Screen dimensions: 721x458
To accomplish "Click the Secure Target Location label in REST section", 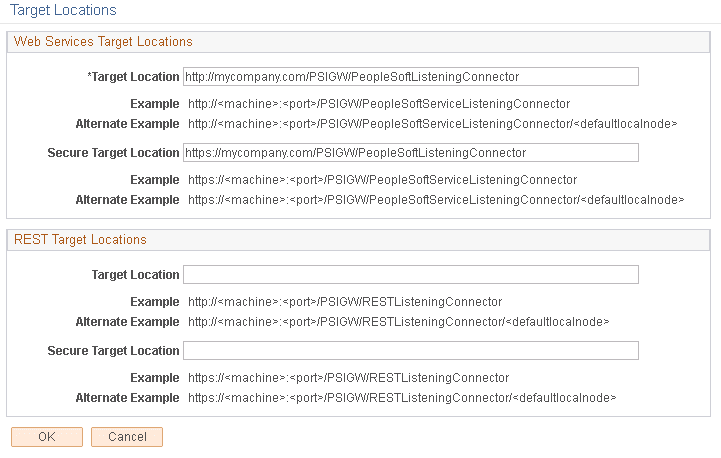I will click(113, 350).
